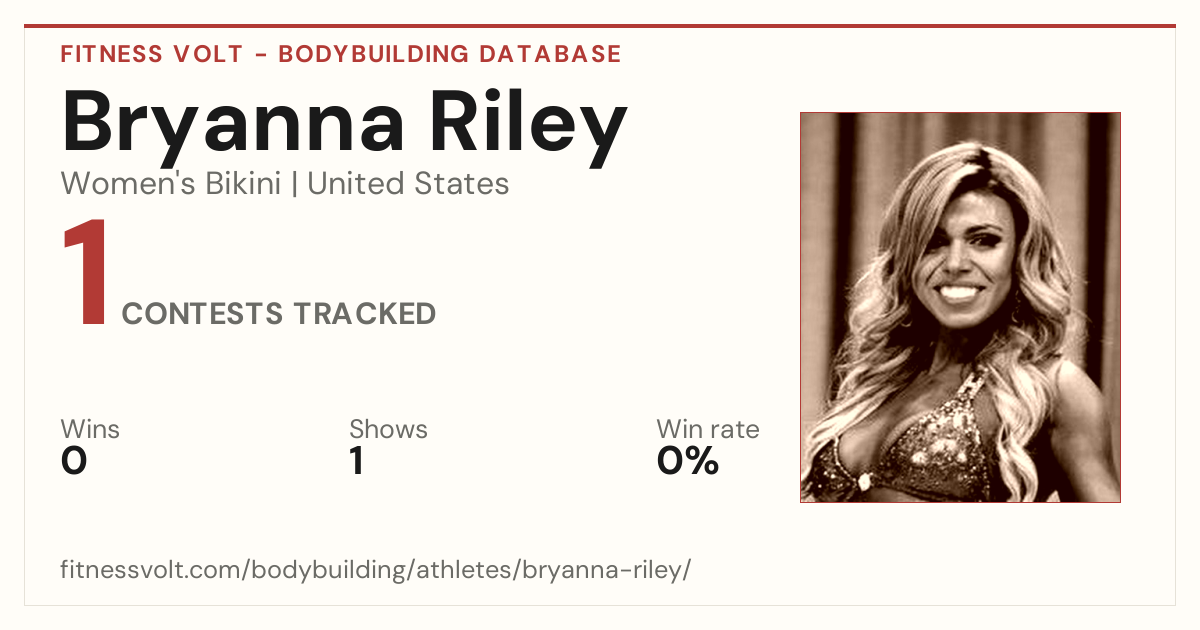
Task: Select the CONTESTS TRACKED label
Action: point(279,314)
